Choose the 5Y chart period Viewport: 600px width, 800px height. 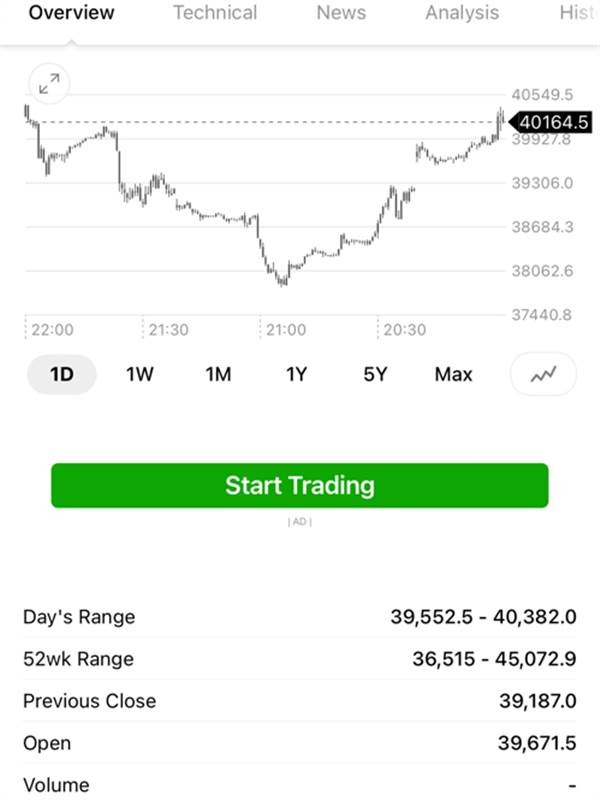(375, 374)
